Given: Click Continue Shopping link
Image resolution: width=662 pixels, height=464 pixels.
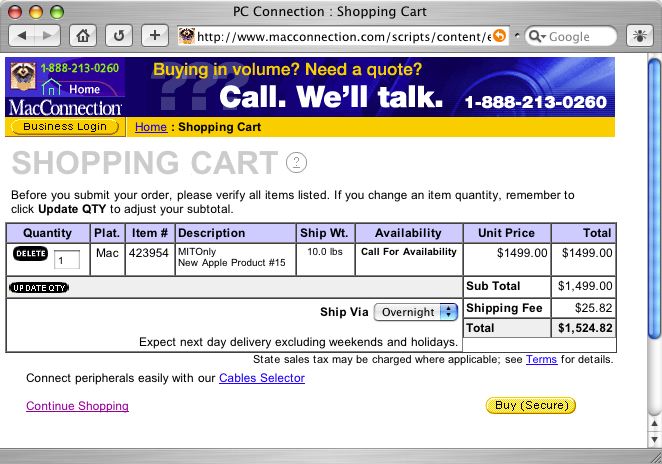Looking at the screenshot, I should pyautogui.click(x=77, y=406).
